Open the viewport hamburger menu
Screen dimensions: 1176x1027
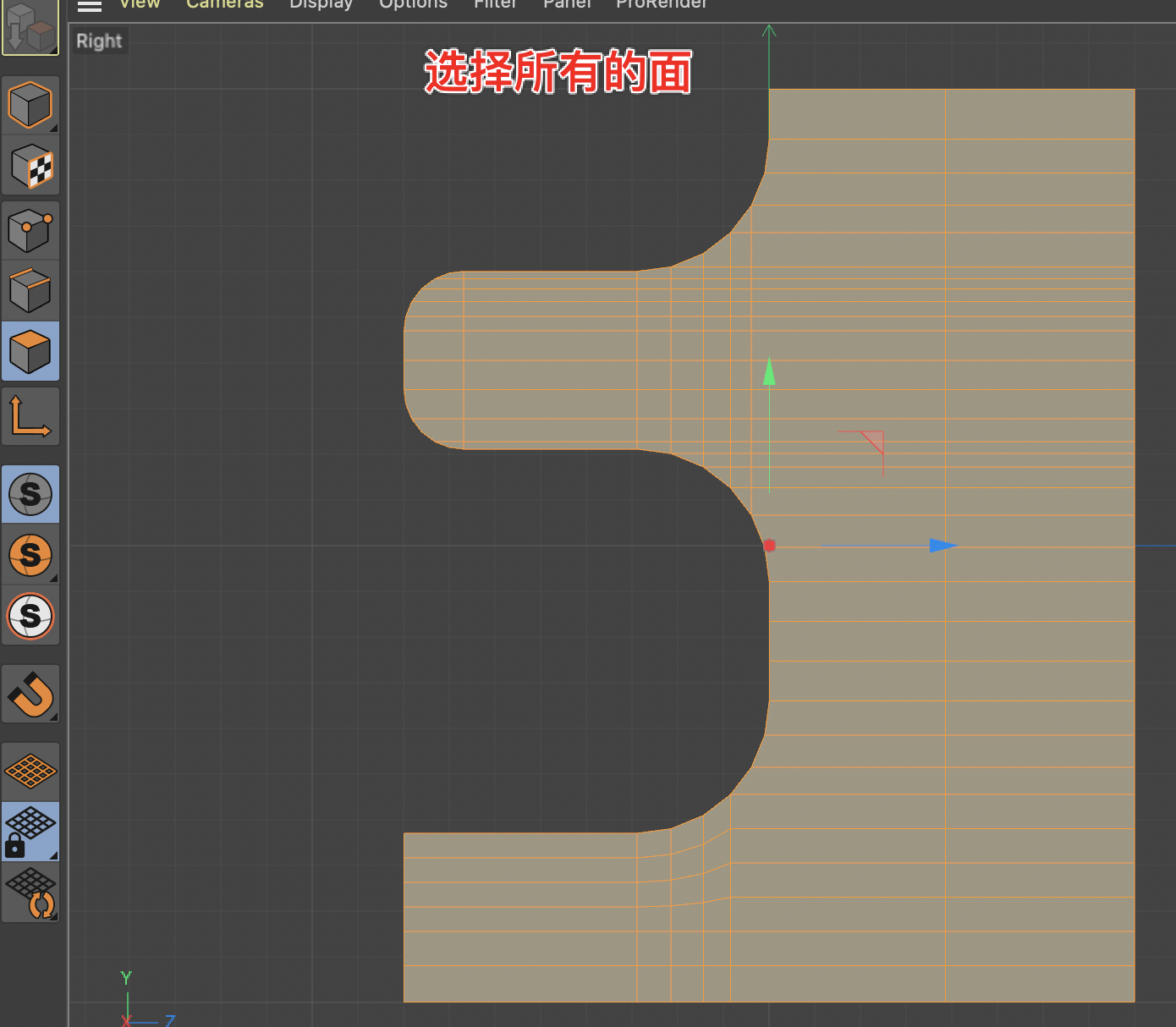(90, 5)
